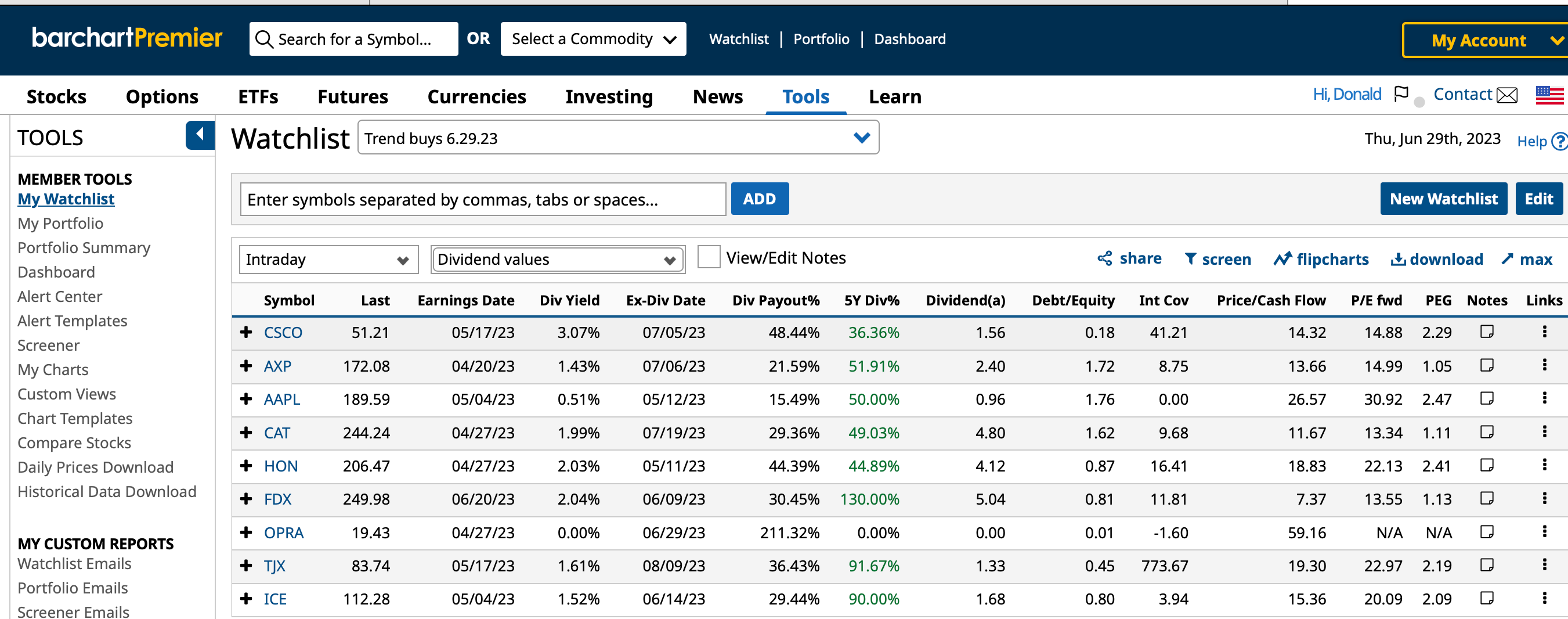Expand the AAPL row plus sign

click(x=246, y=399)
